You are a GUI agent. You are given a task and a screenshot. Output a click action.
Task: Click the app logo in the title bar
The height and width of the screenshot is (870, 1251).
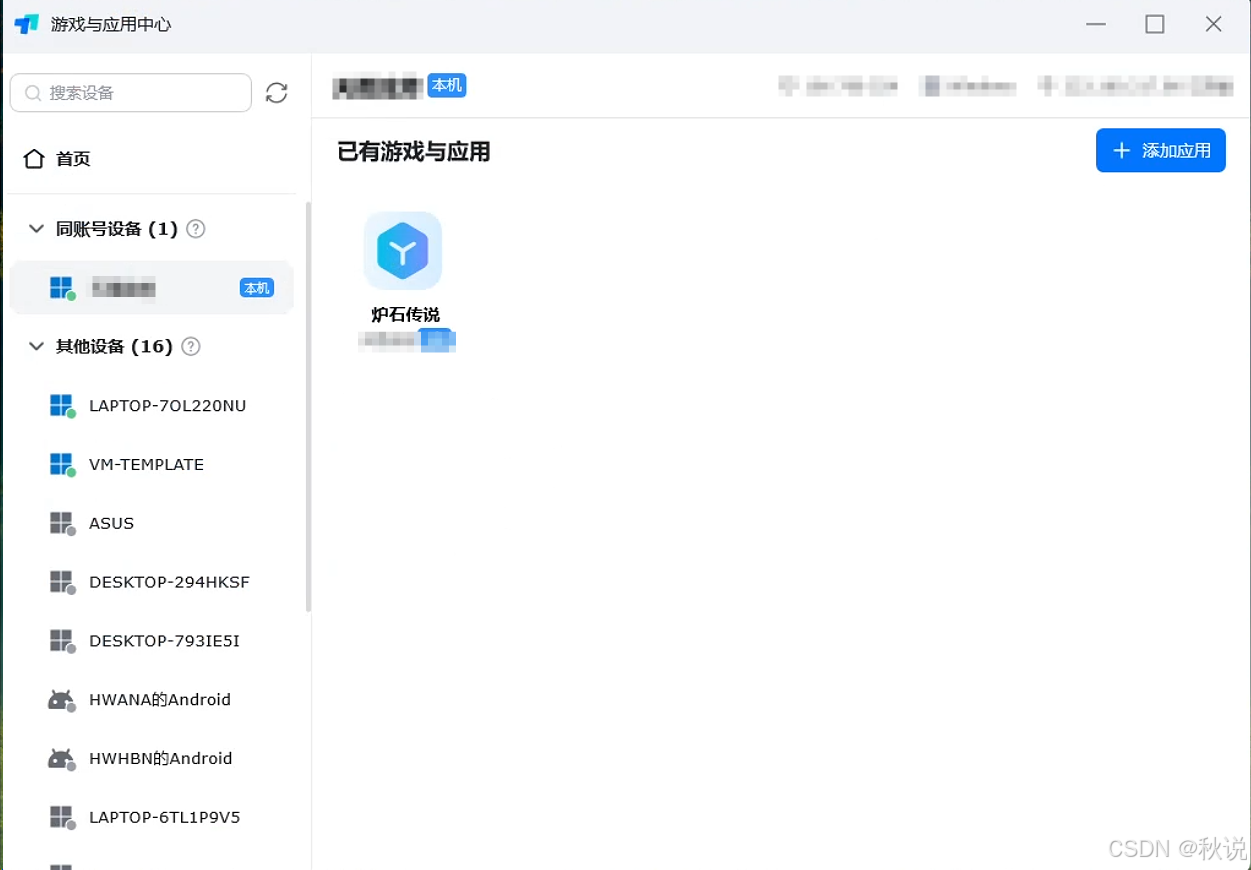(x=24, y=24)
